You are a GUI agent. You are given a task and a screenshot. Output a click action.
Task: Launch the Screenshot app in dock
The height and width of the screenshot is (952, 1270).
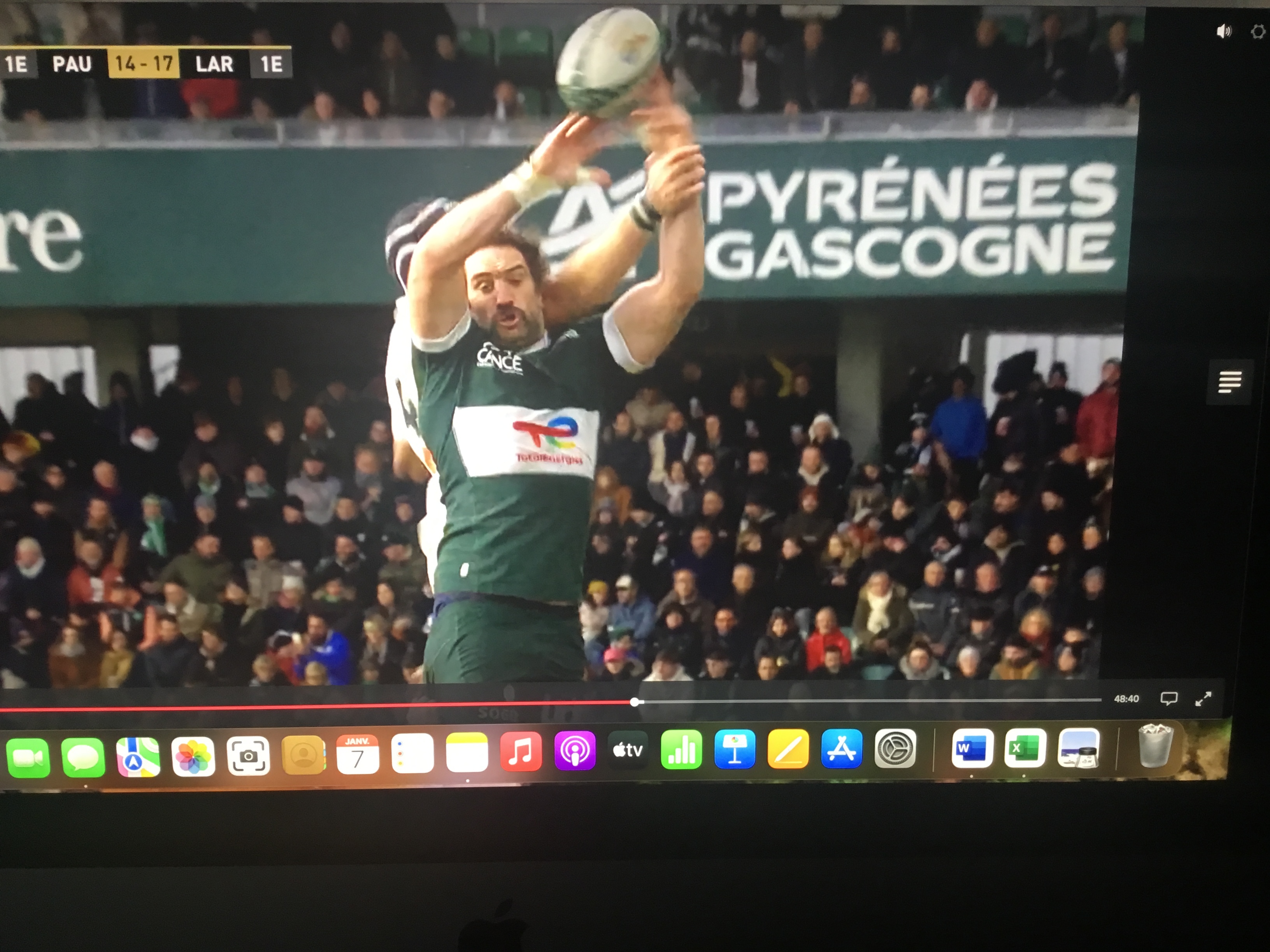tap(248, 756)
